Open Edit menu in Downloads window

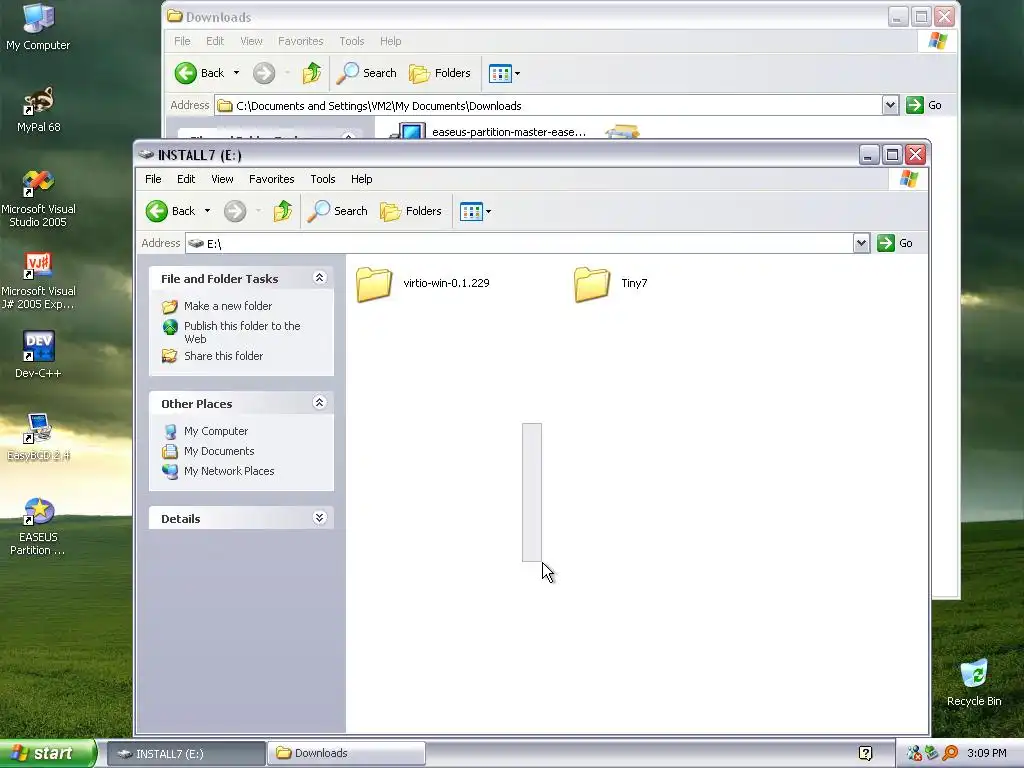tap(215, 41)
